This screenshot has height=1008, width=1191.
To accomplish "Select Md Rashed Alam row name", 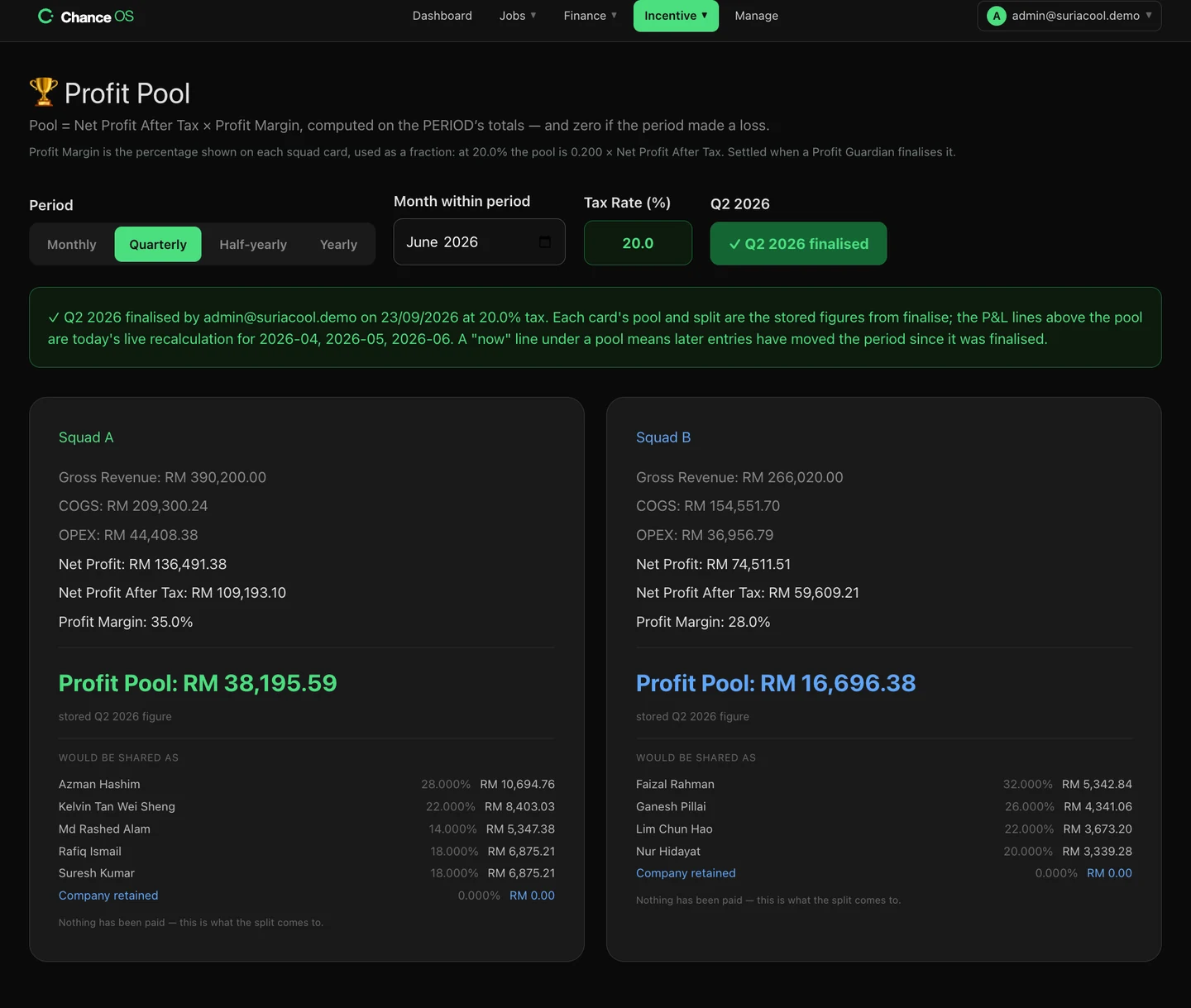I will (104, 829).
